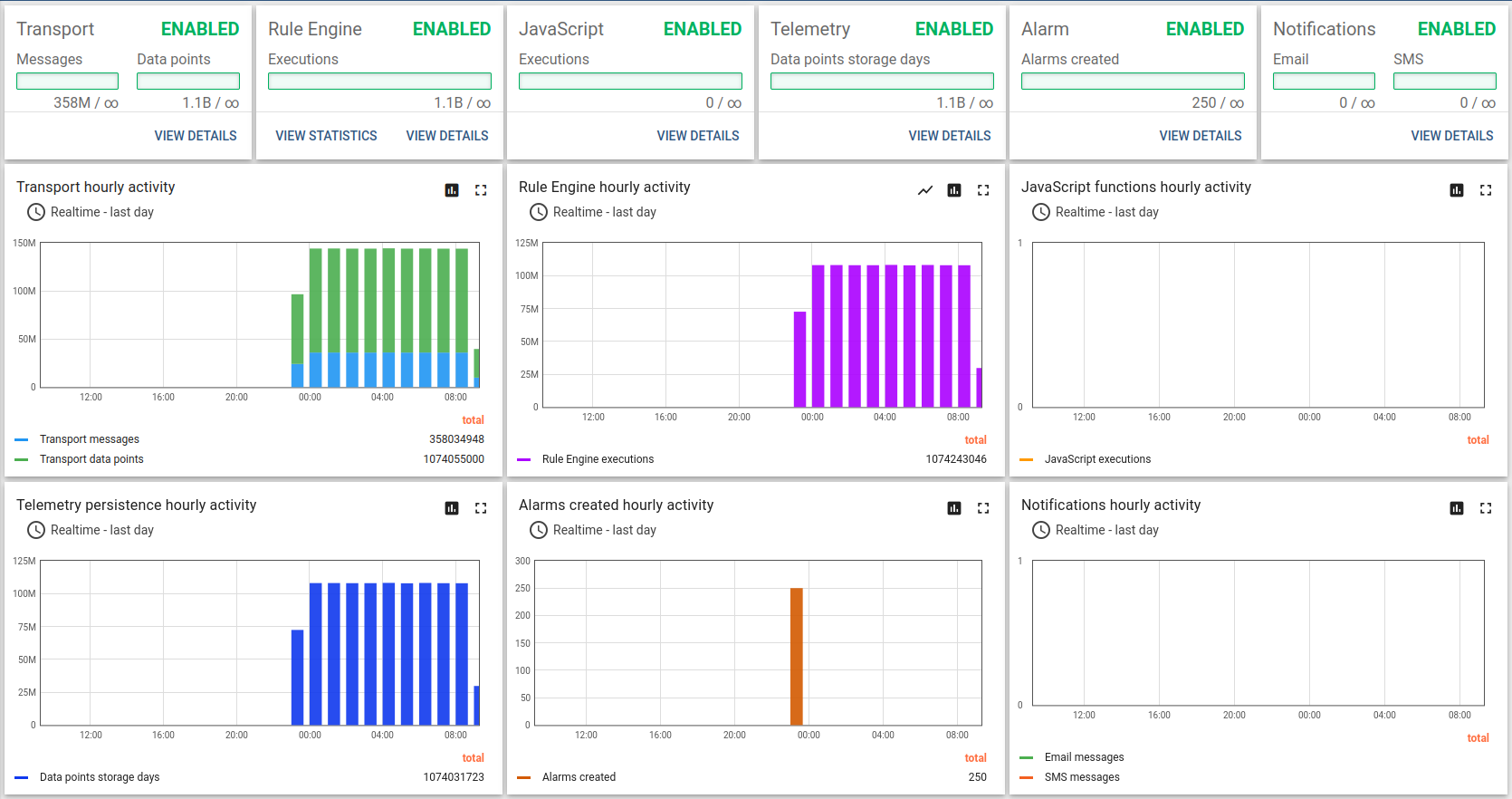Screen dimensions: 1512x799
Task: Open Transport hourly activity bar chart details icon
Action: coord(452,190)
